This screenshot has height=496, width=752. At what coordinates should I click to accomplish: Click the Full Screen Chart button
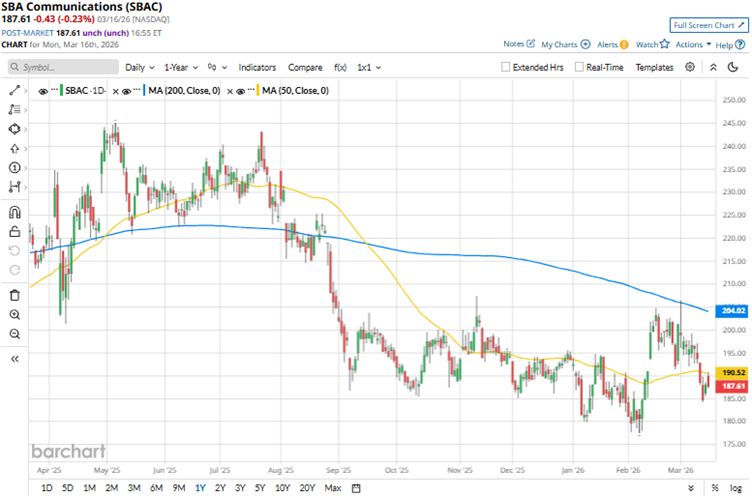[708, 25]
